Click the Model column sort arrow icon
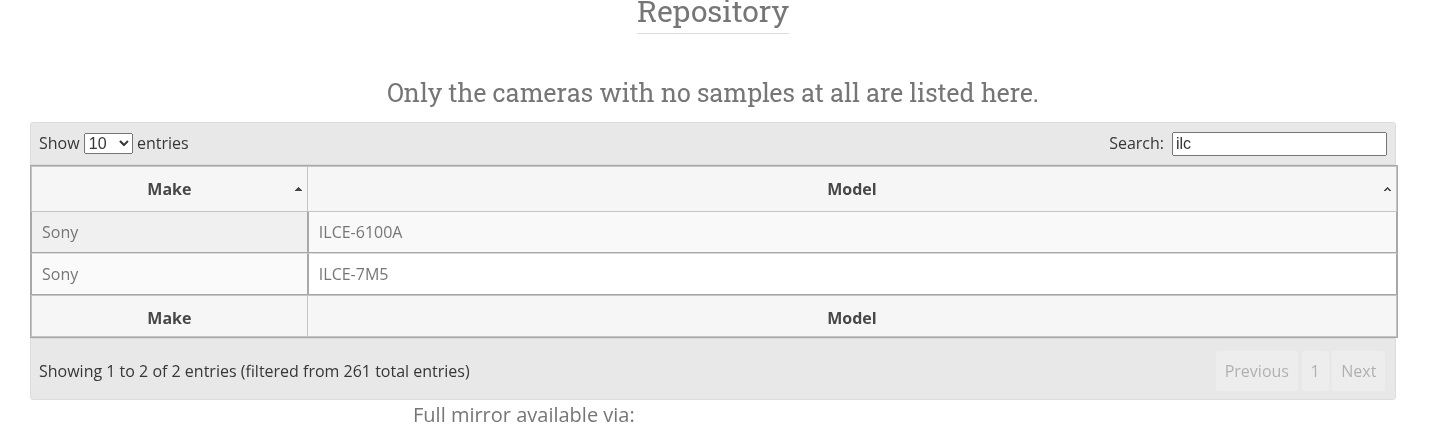This screenshot has height=434, width=1430. point(1386,189)
